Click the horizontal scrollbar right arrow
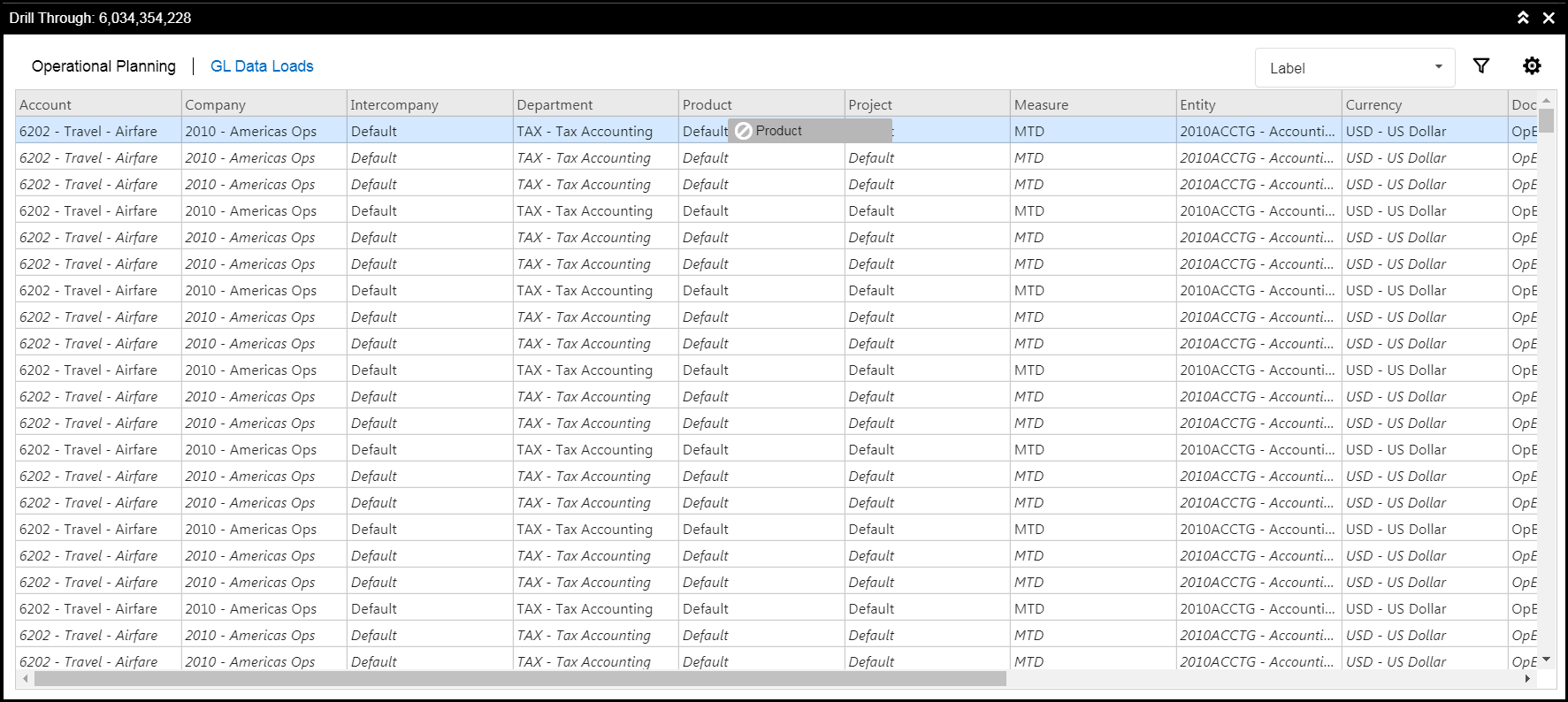This screenshot has height=702, width=1568. 1527,679
